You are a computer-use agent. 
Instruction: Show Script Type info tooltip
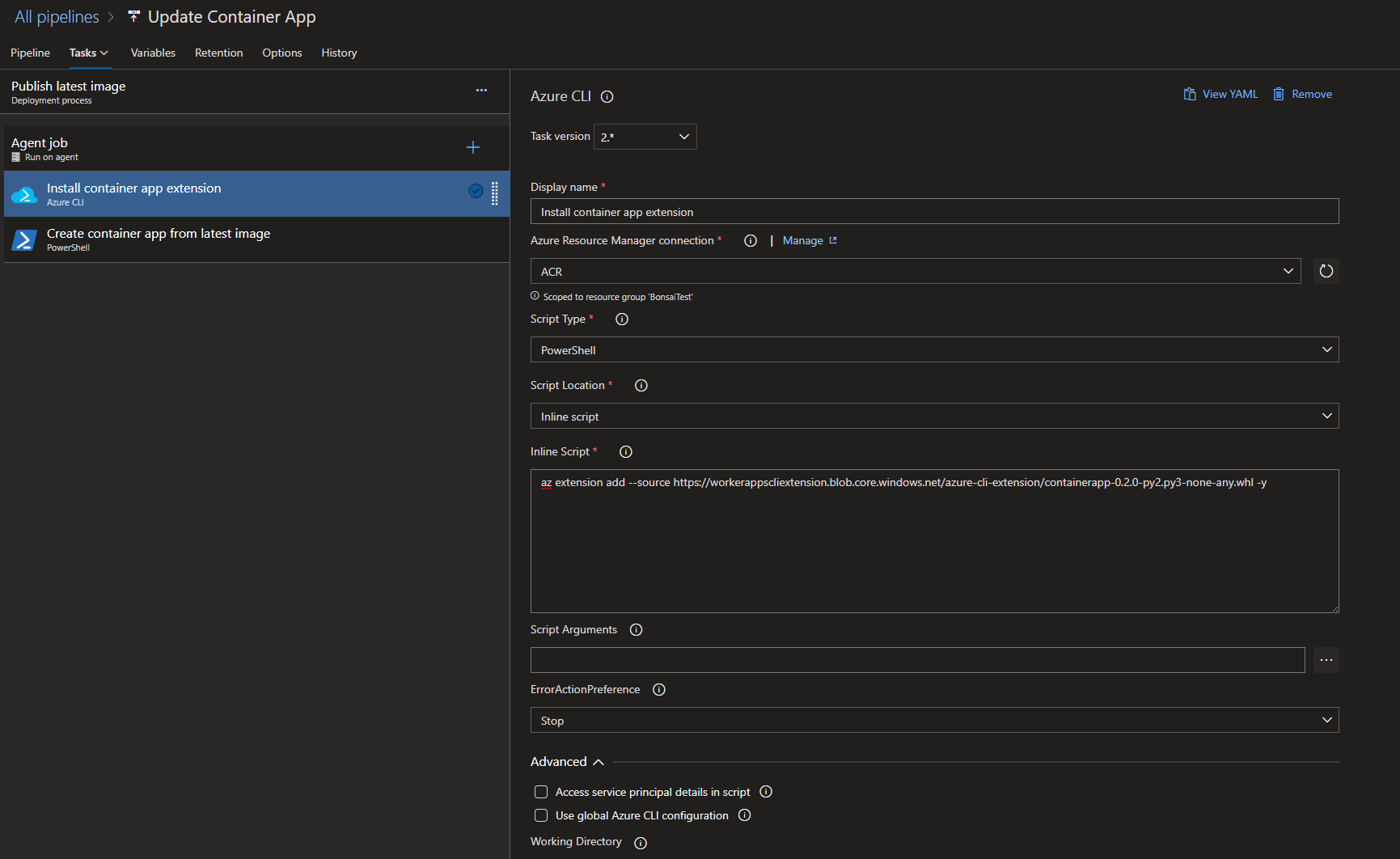point(622,319)
